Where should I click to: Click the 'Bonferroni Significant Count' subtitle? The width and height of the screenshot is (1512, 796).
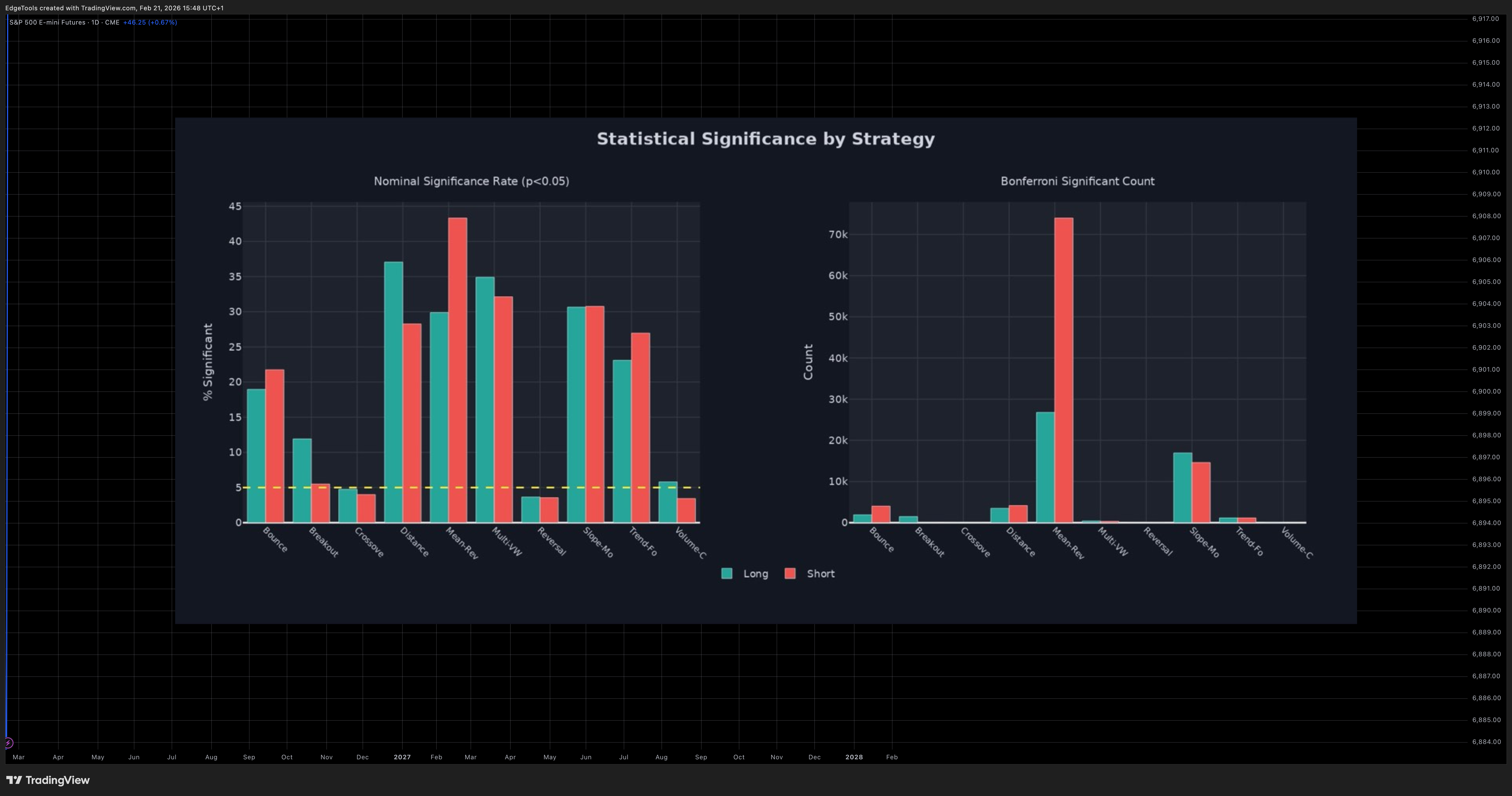(1078, 181)
